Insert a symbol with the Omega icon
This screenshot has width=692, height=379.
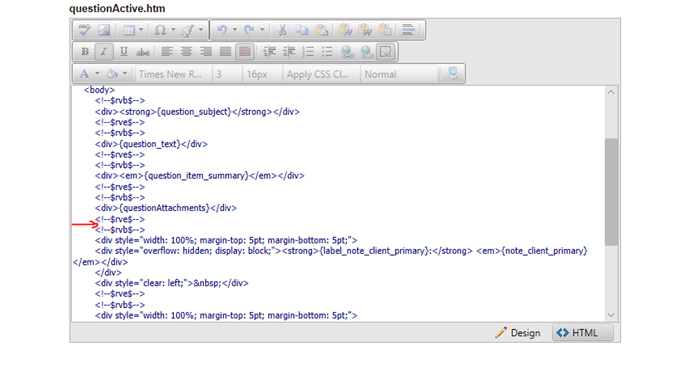(x=160, y=30)
